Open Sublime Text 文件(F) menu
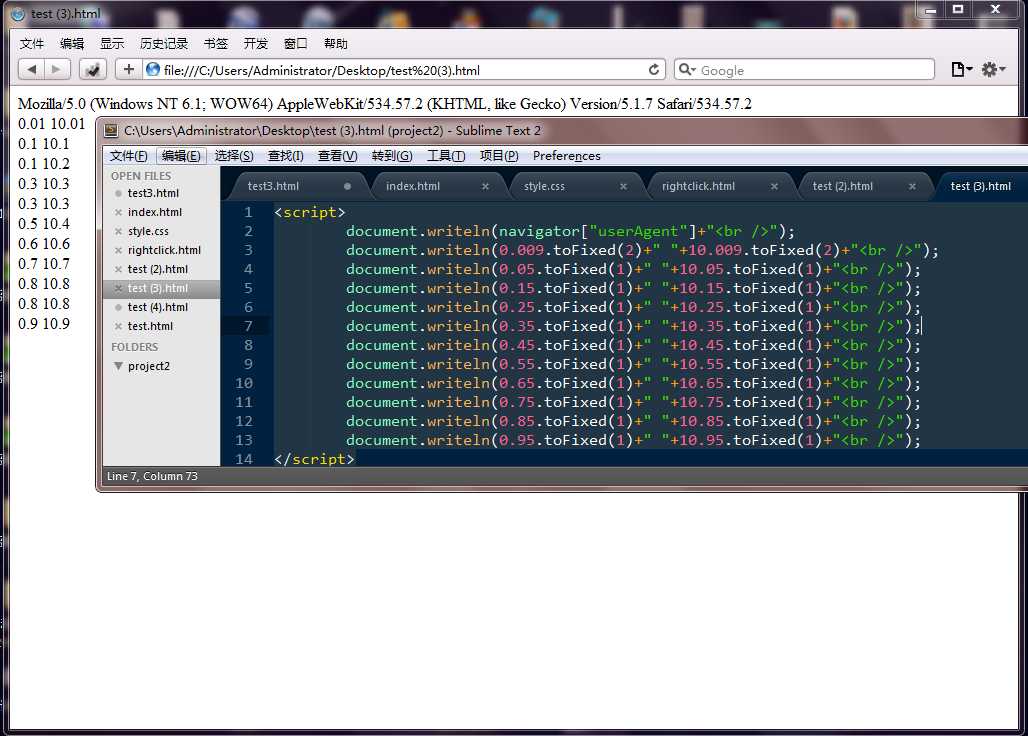This screenshot has width=1028, height=736. [128, 155]
